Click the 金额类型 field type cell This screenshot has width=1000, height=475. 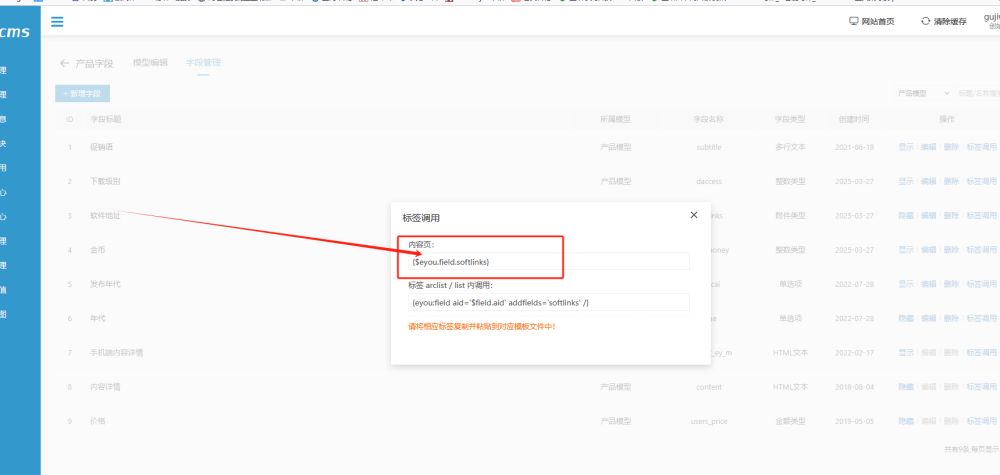click(790, 421)
